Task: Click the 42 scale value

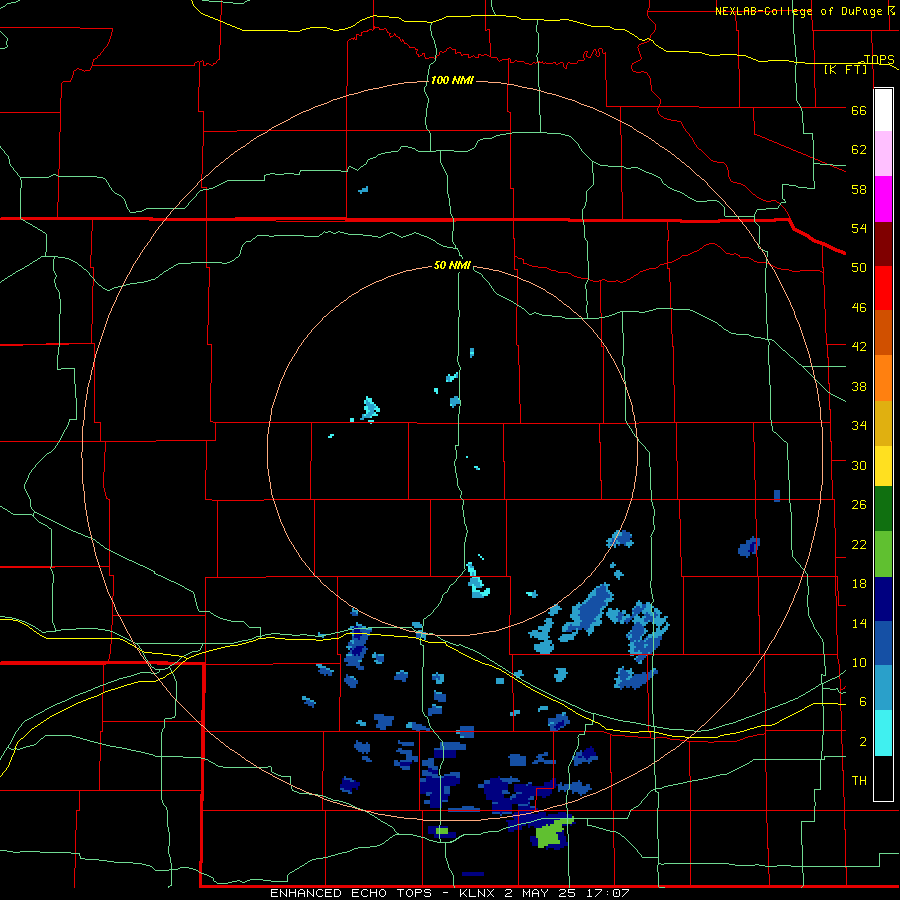Action: pos(859,346)
